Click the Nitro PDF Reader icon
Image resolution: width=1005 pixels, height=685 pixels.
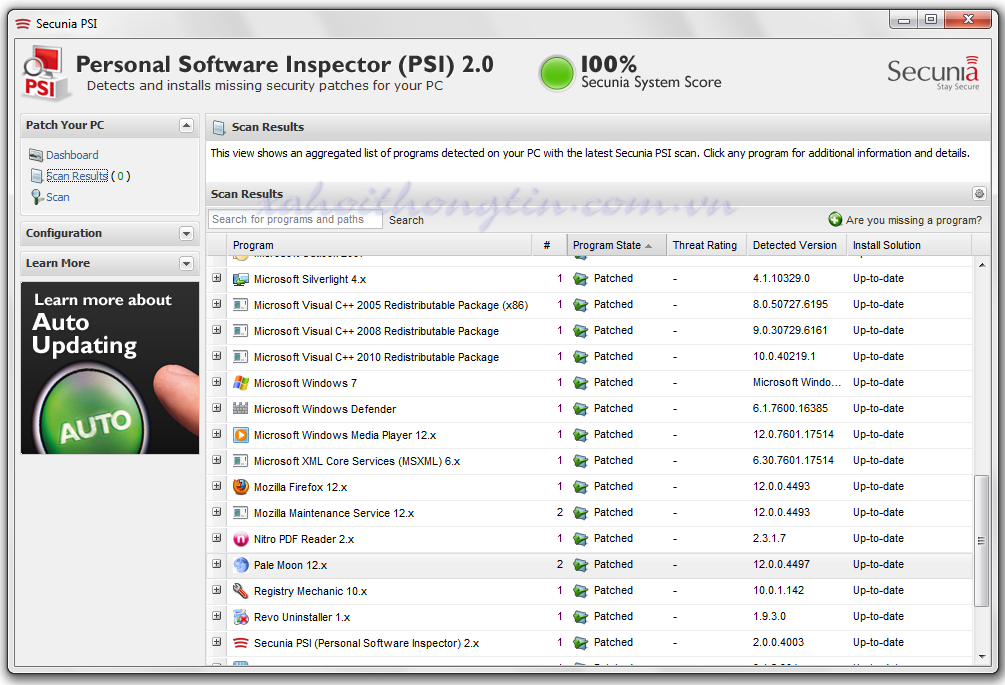coord(240,539)
